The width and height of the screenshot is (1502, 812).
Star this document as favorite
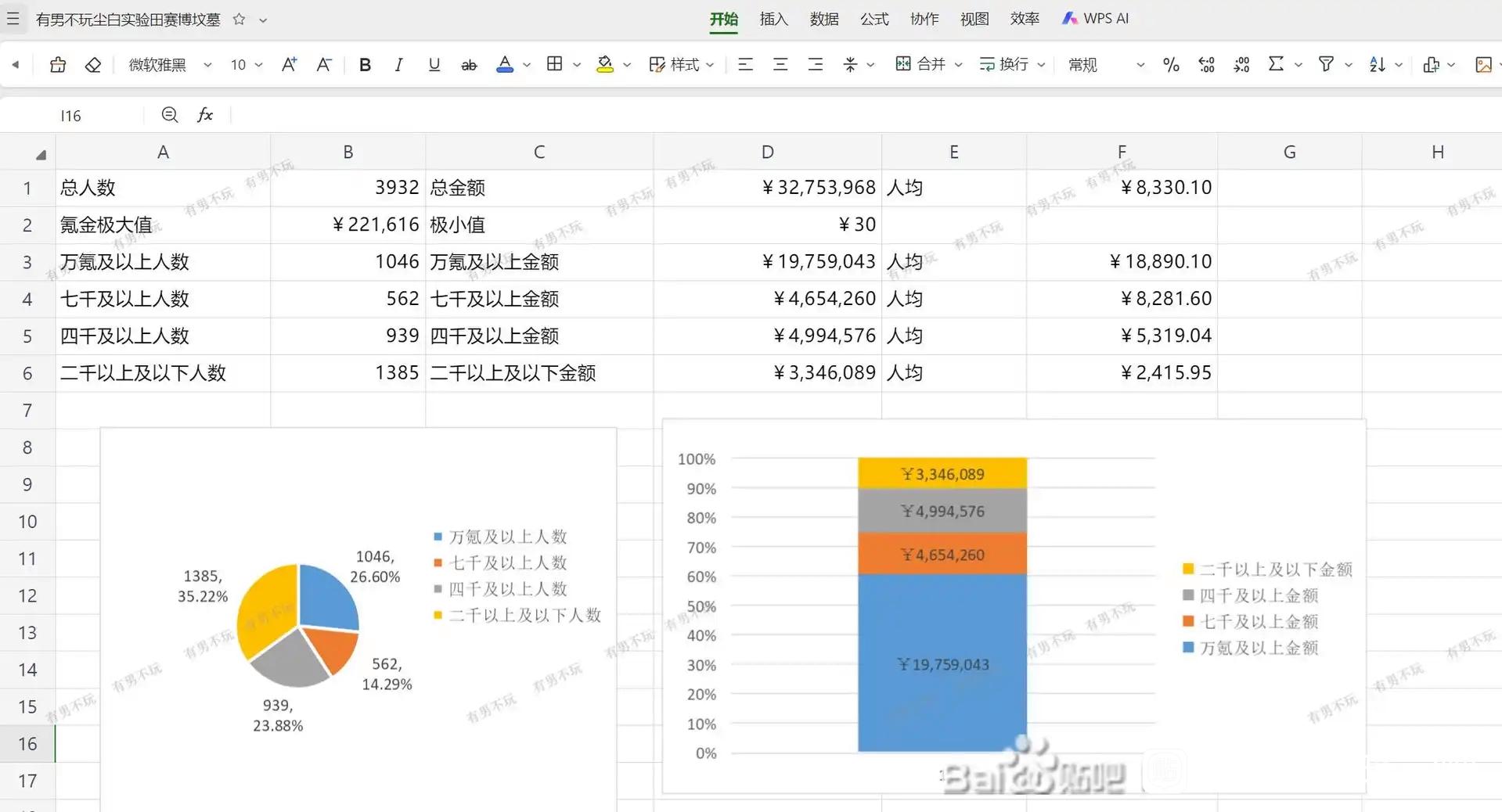pyautogui.click(x=240, y=20)
